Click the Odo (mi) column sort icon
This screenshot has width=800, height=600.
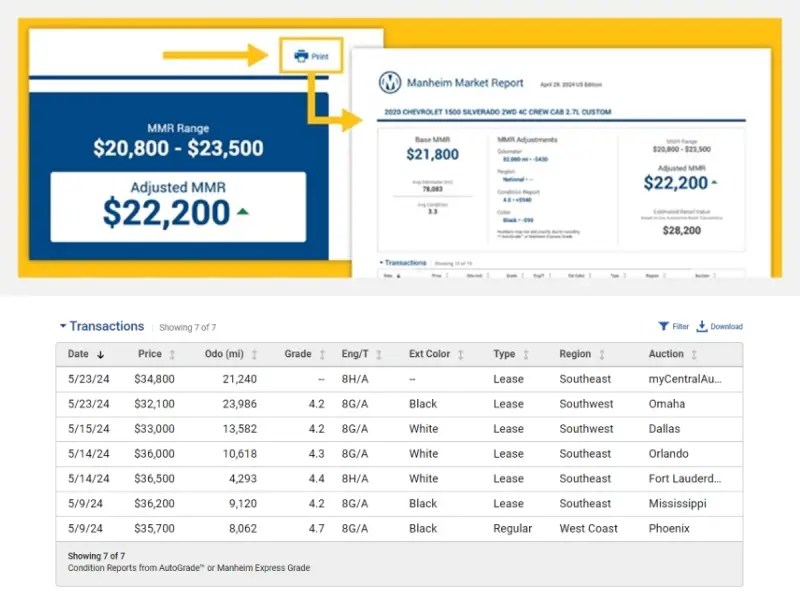[x=255, y=355]
